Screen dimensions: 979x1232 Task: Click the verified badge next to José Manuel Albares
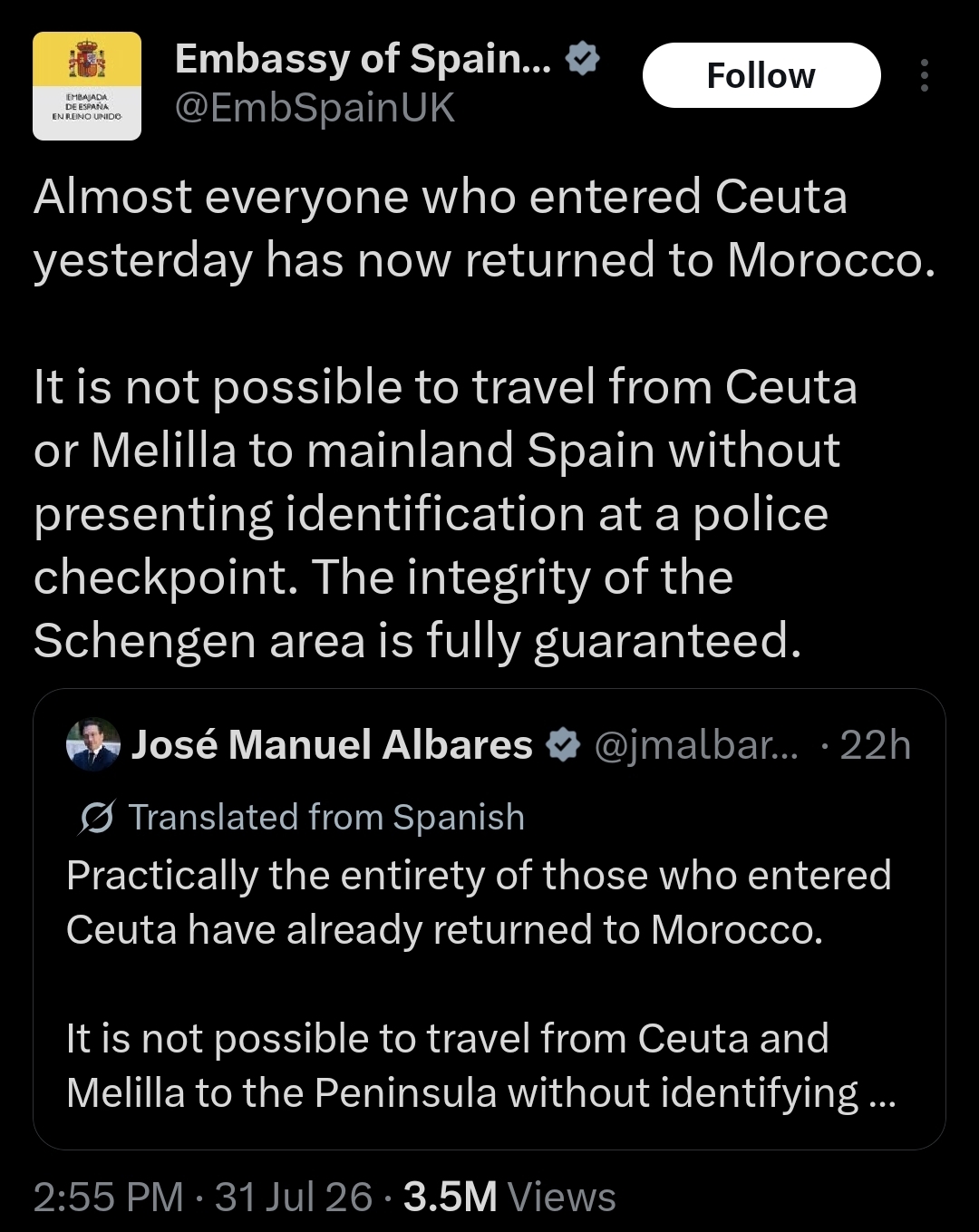click(563, 745)
